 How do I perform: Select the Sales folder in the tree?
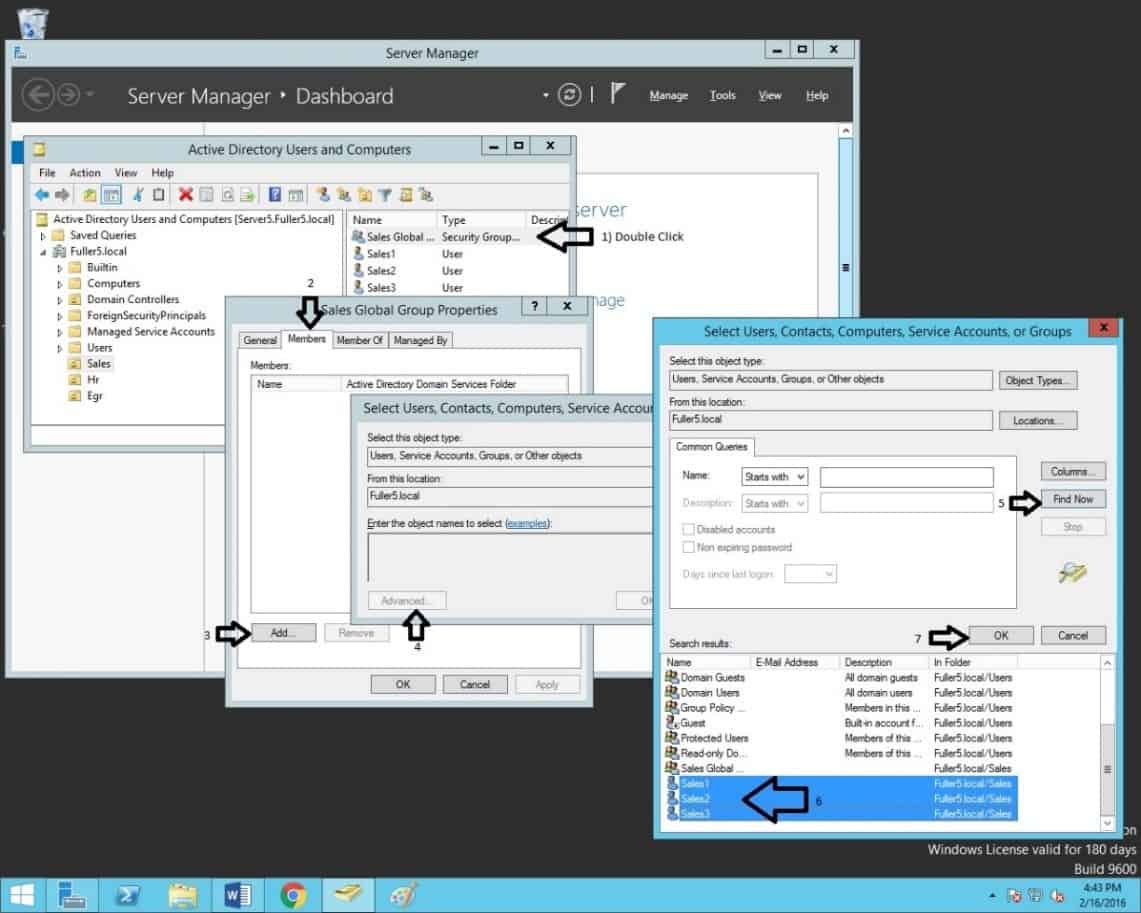99,364
